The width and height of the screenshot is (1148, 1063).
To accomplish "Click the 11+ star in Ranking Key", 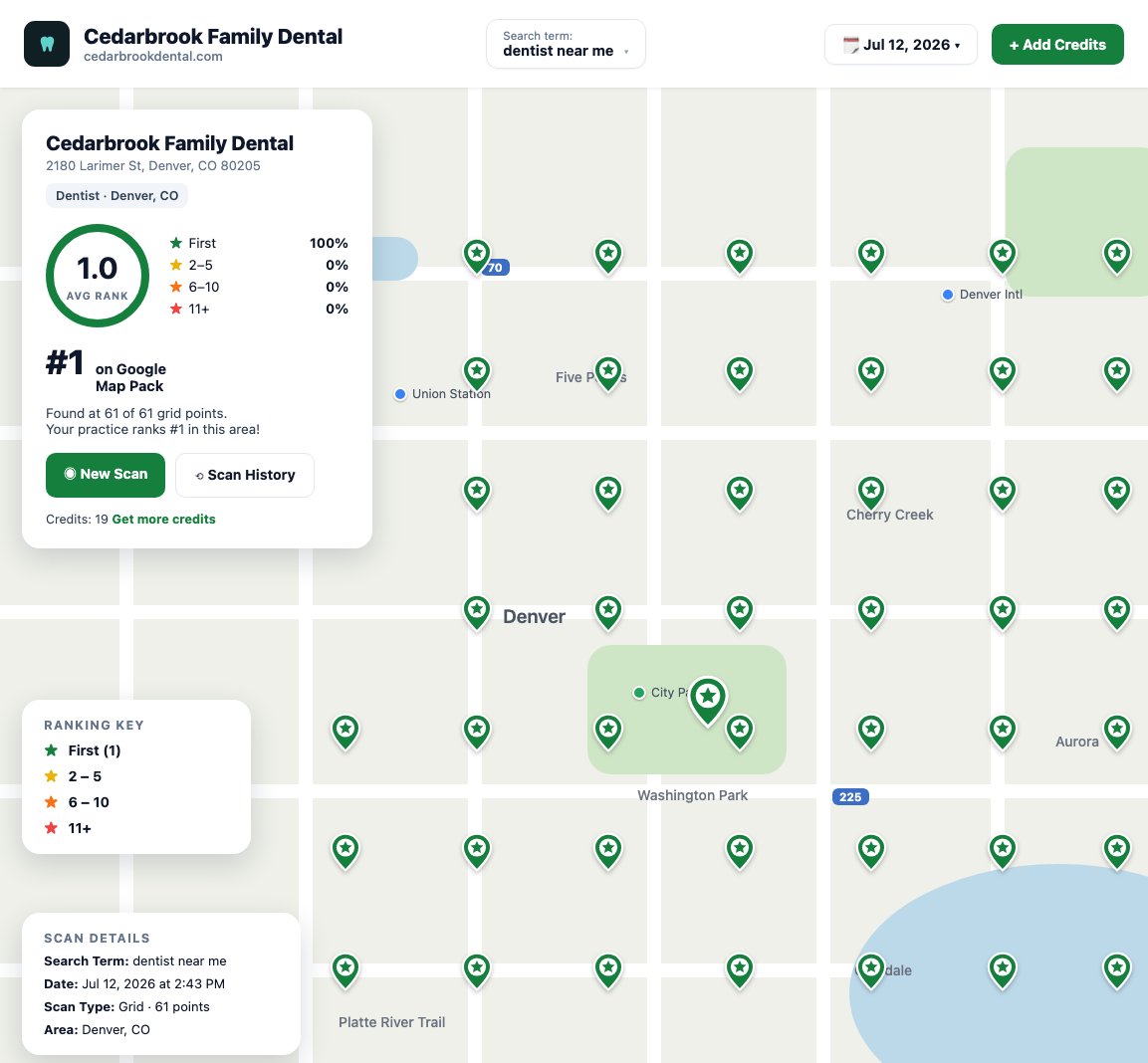I will pyautogui.click(x=51, y=828).
